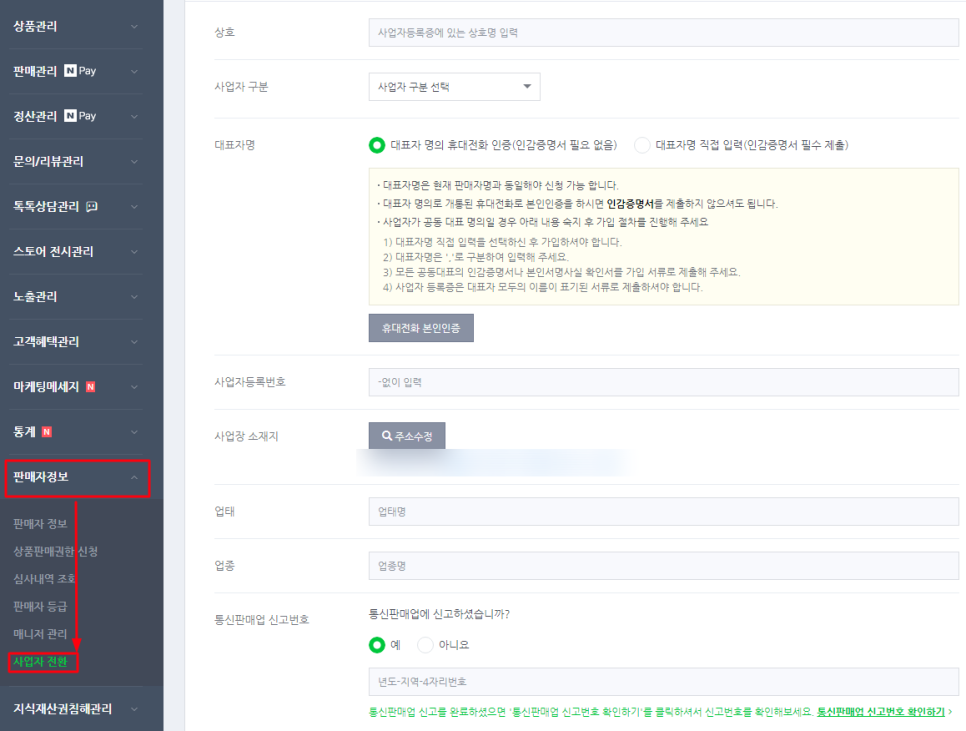Viewport: 966px width, 731px height.
Task: Expand the 문의/리뷰관리 menu chevron
Action: 134,161
